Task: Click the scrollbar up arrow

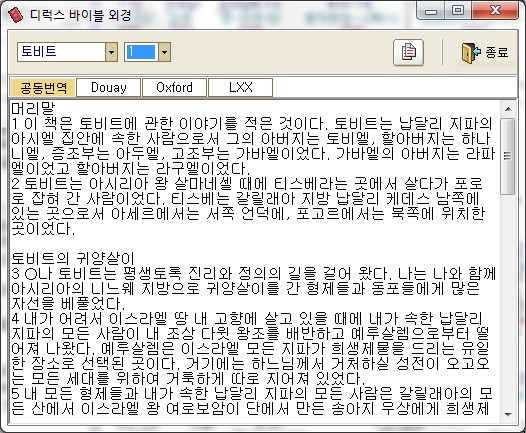Action: click(x=508, y=109)
